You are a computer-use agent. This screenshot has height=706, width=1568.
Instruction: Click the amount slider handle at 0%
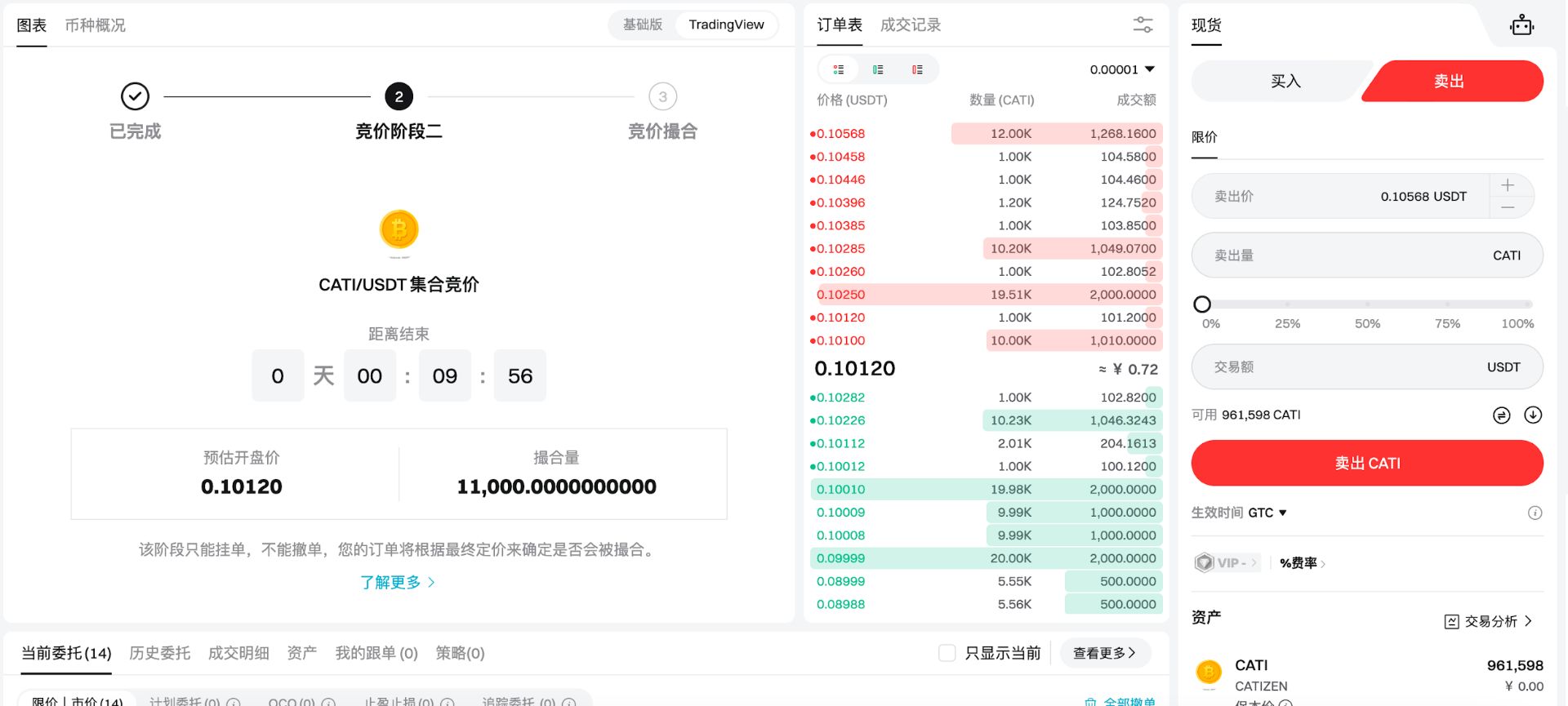coord(1202,304)
